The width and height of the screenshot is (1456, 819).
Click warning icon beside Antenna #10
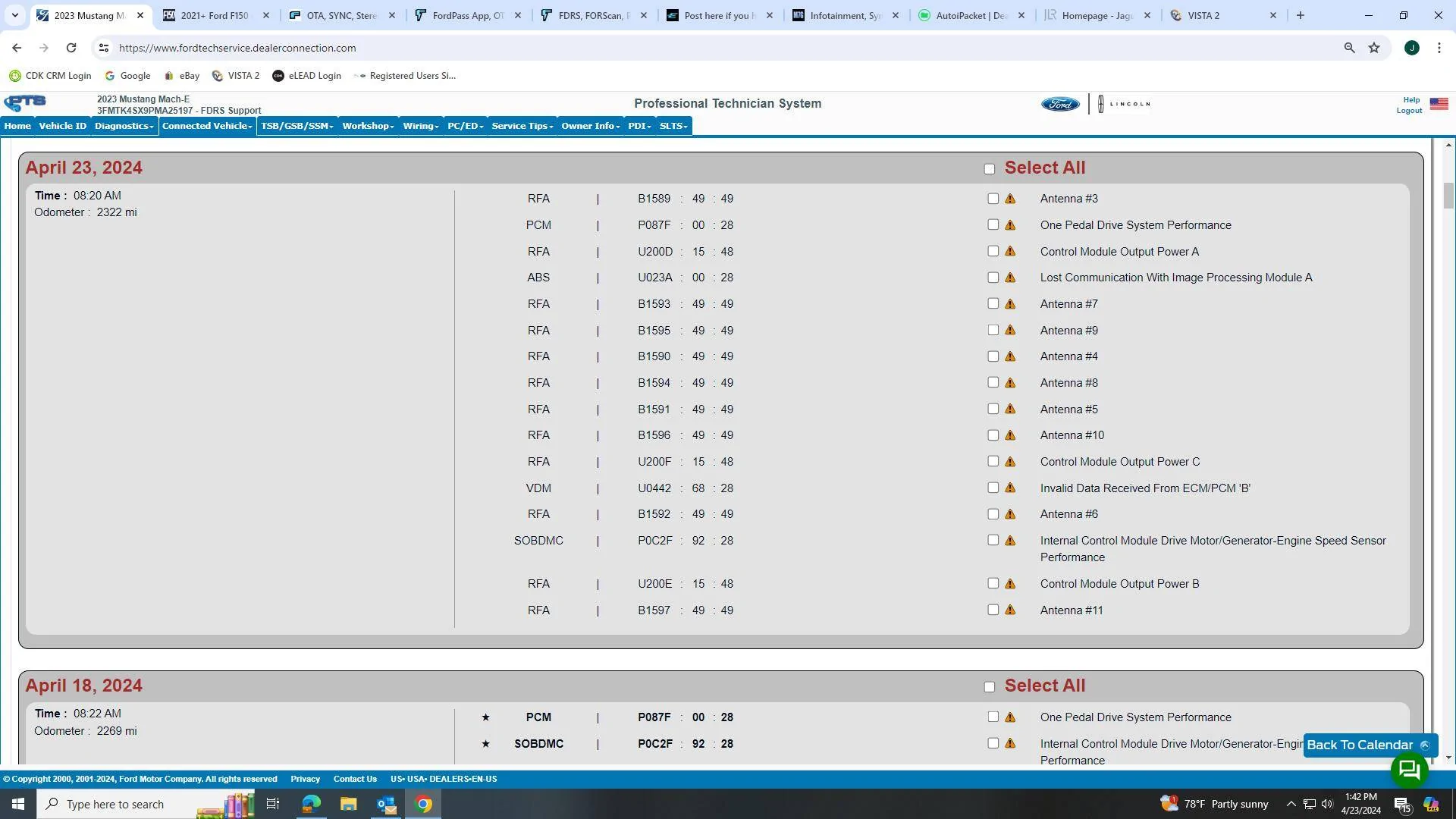1010,435
